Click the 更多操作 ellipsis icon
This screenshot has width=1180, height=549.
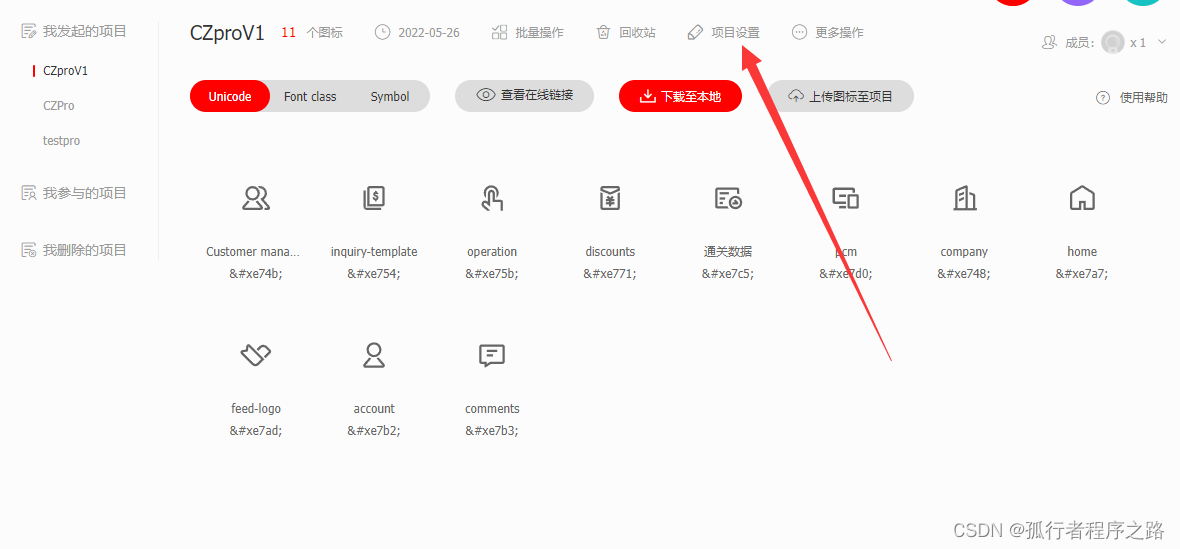(799, 32)
